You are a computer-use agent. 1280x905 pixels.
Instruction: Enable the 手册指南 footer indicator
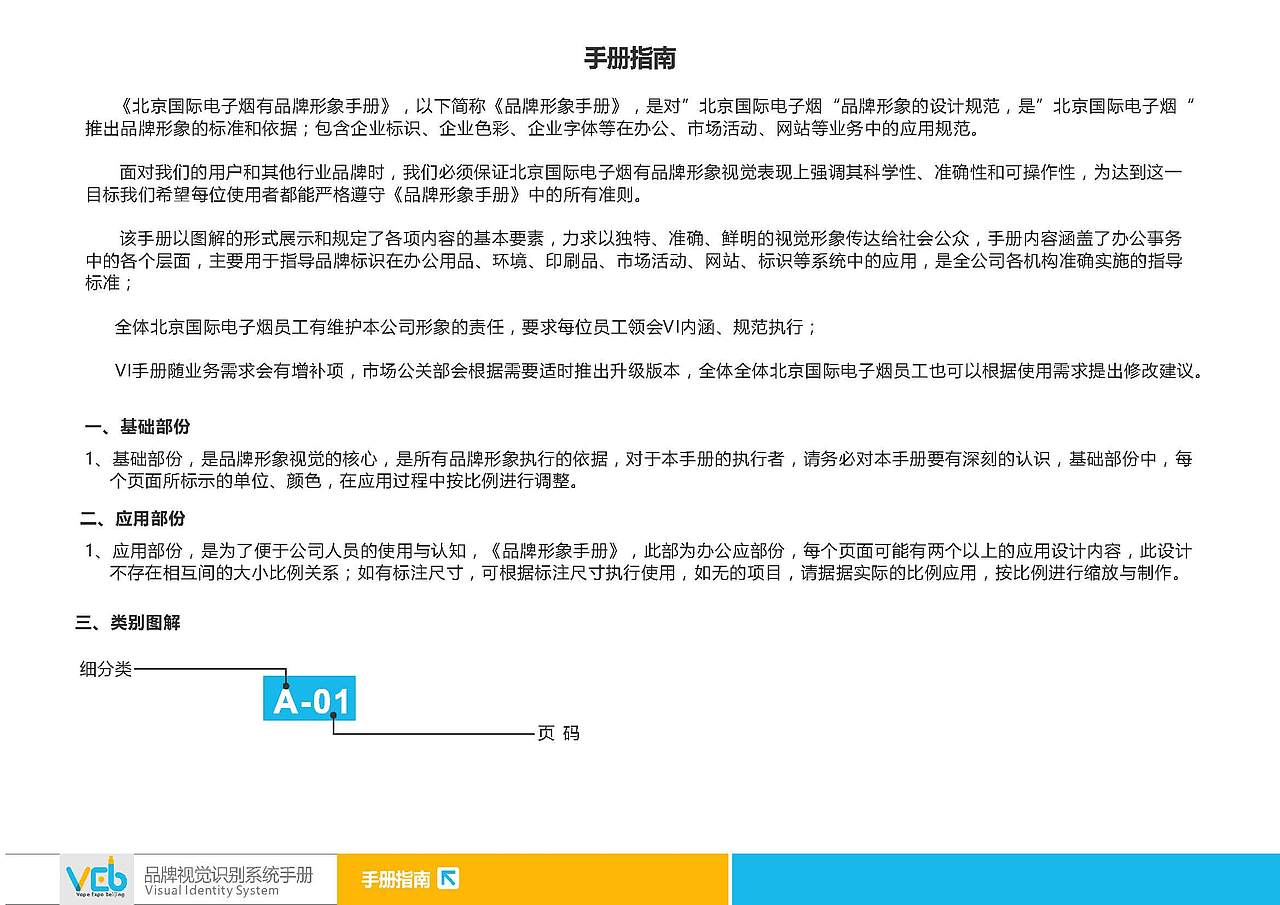(394, 876)
